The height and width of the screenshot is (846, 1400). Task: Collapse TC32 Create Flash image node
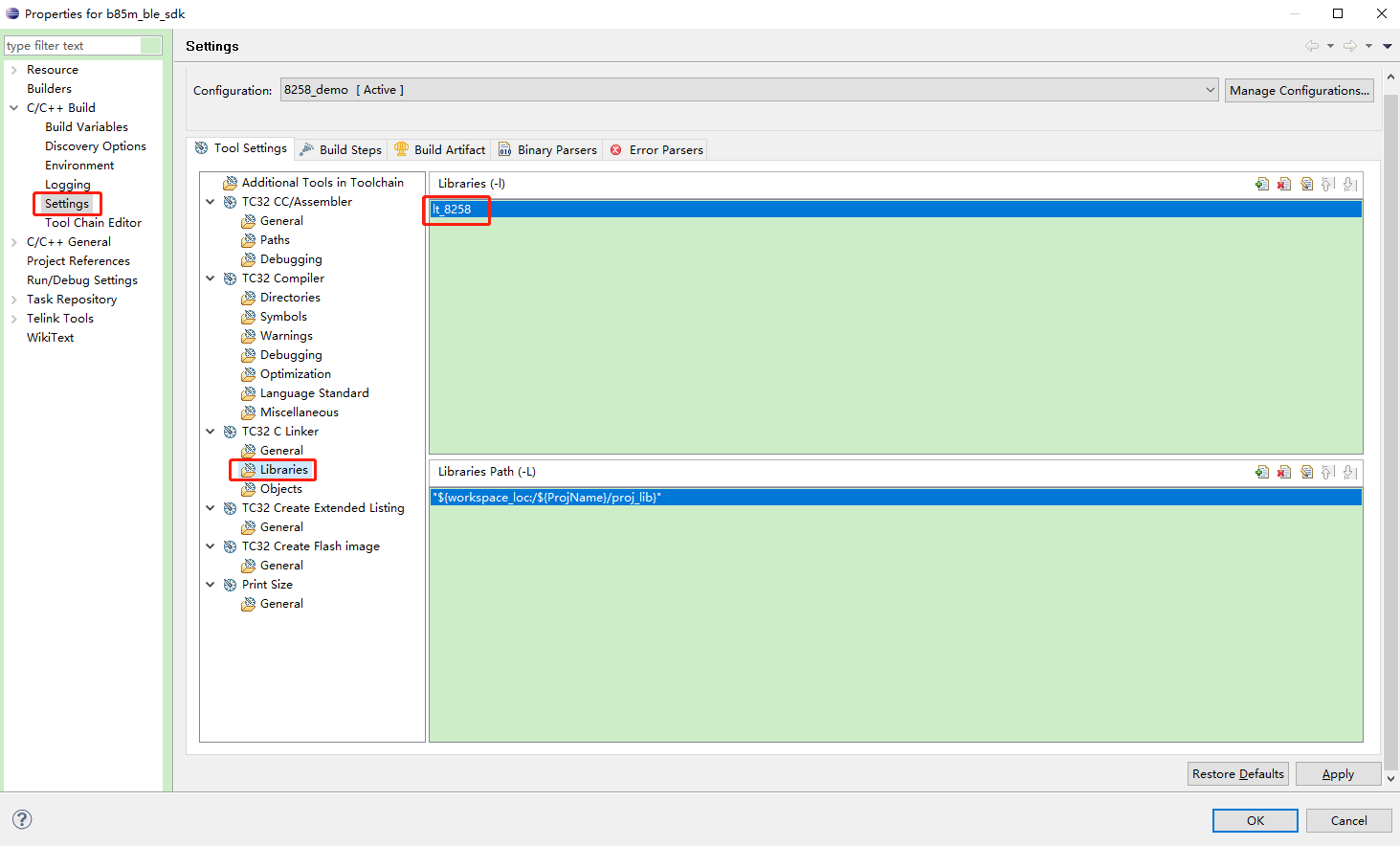pos(211,546)
